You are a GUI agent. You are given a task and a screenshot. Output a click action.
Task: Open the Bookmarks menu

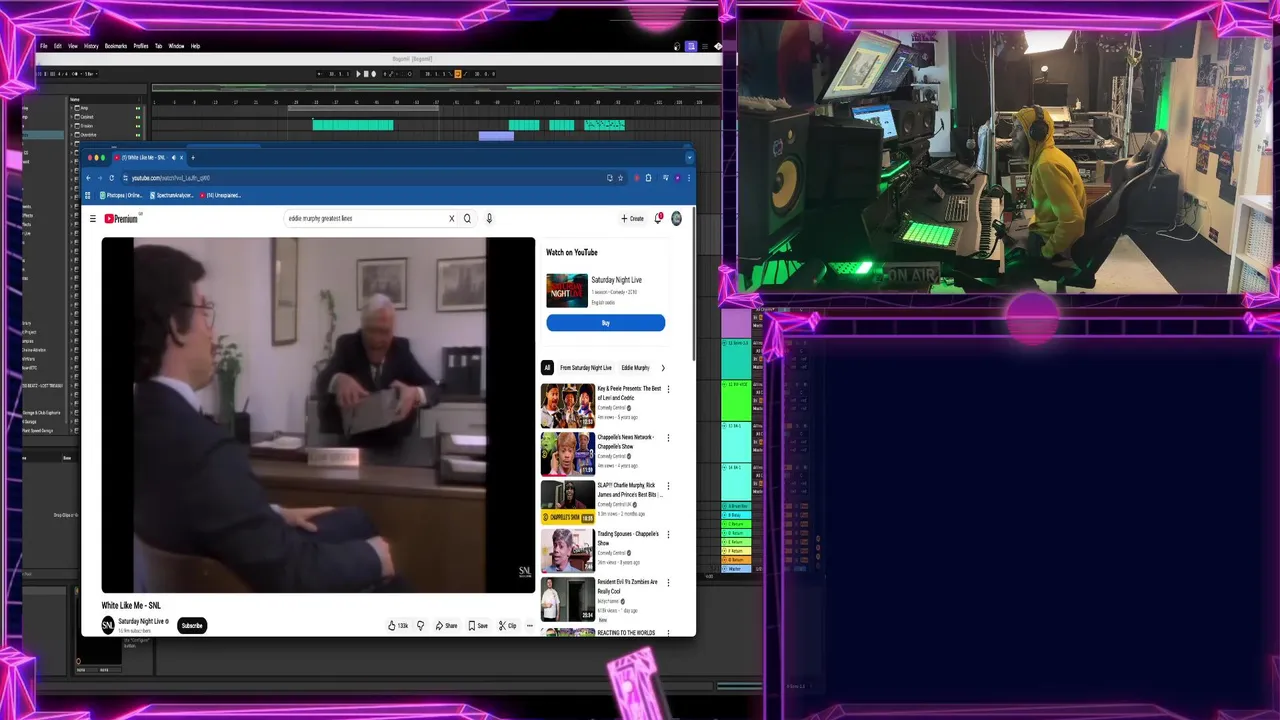116,46
